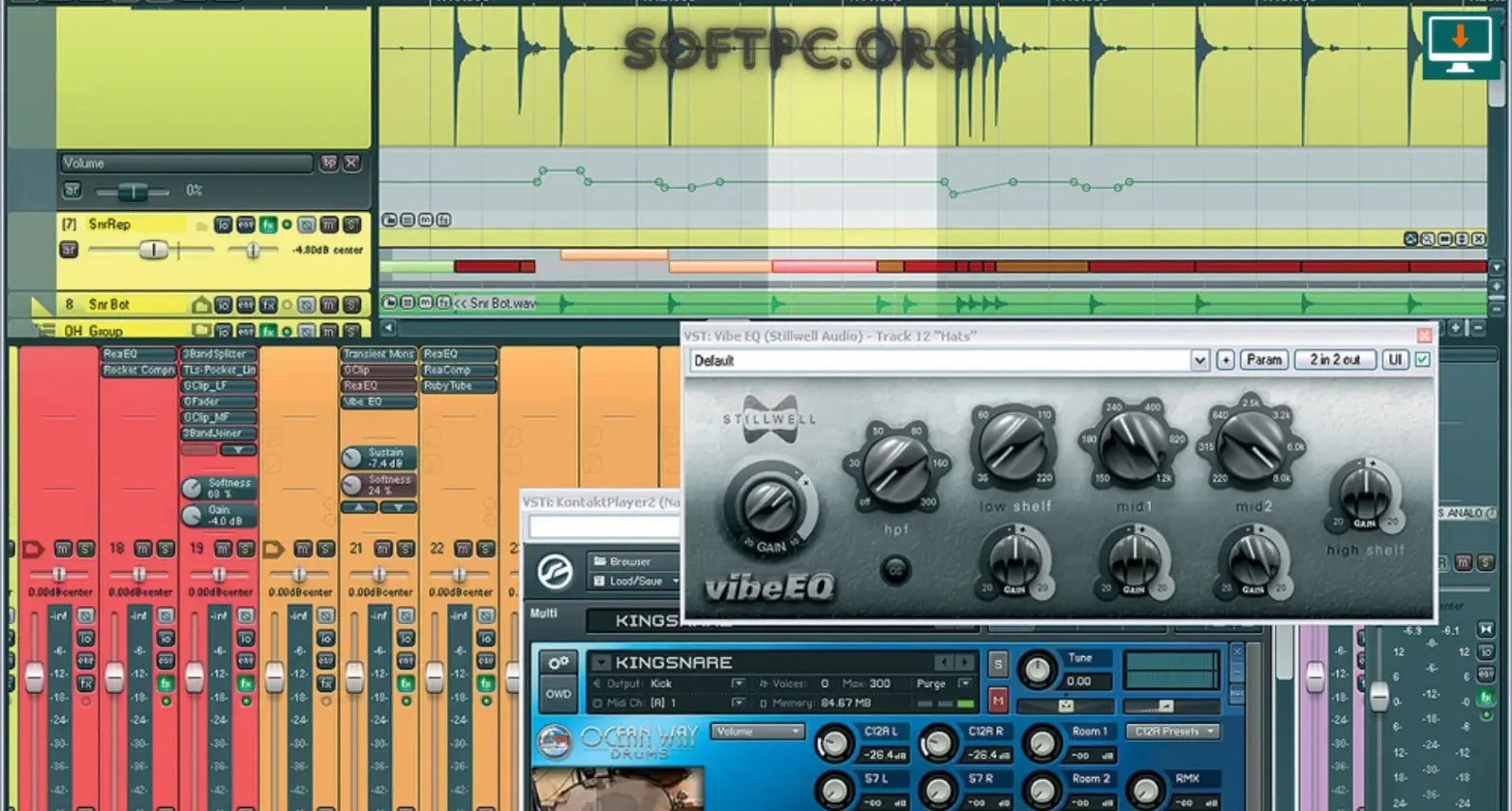Click the plus preset button in Vibe EQ

pyautogui.click(x=1225, y=360)
